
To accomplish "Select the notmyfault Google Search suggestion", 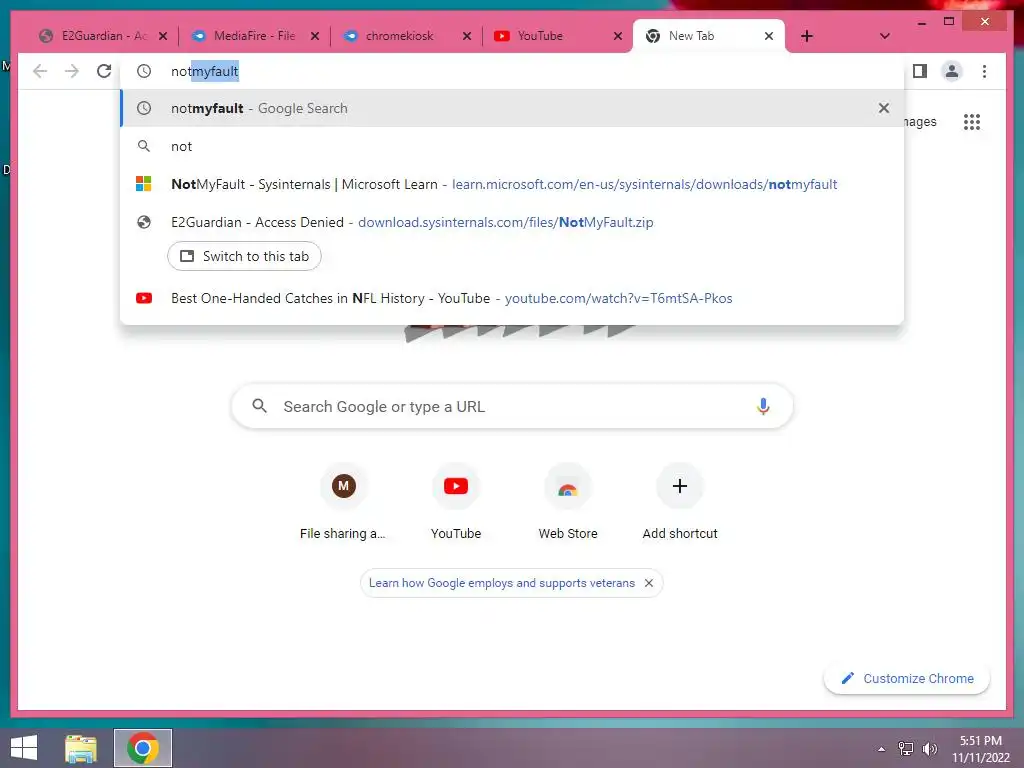I will pos(512,108).
